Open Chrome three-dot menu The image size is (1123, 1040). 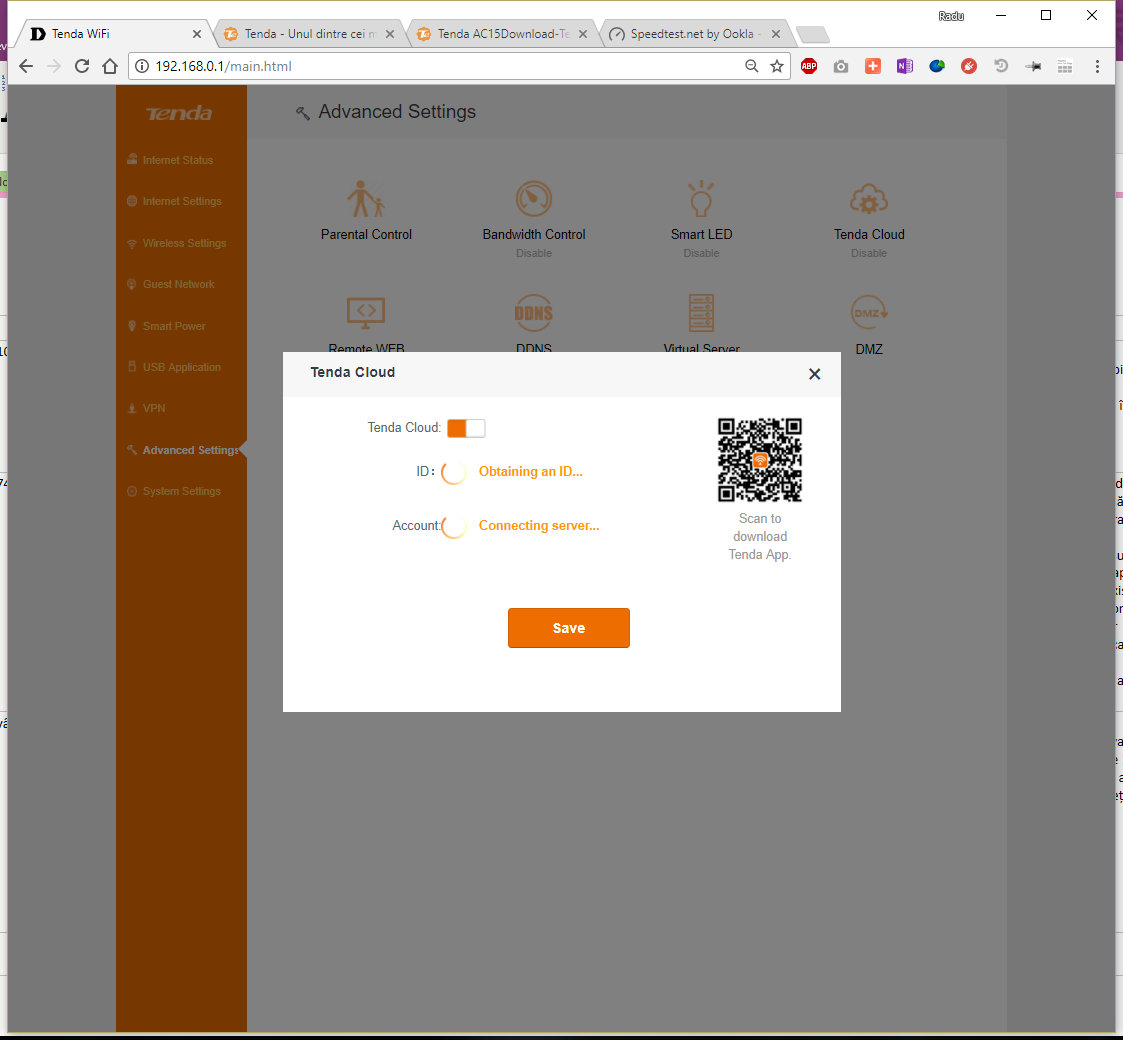[1097, 67]
